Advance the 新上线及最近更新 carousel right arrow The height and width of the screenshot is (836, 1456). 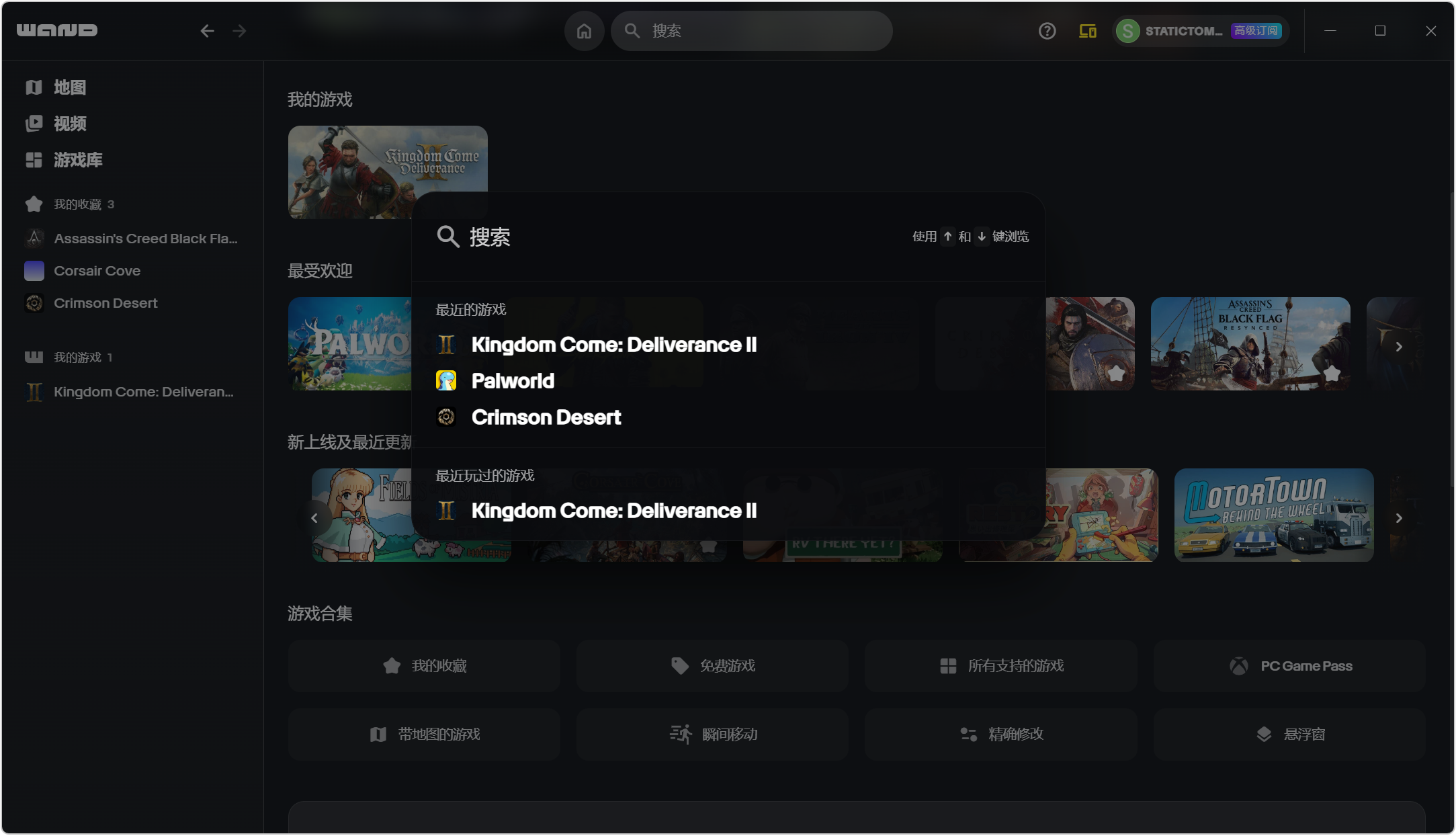tap(1399, 518)
